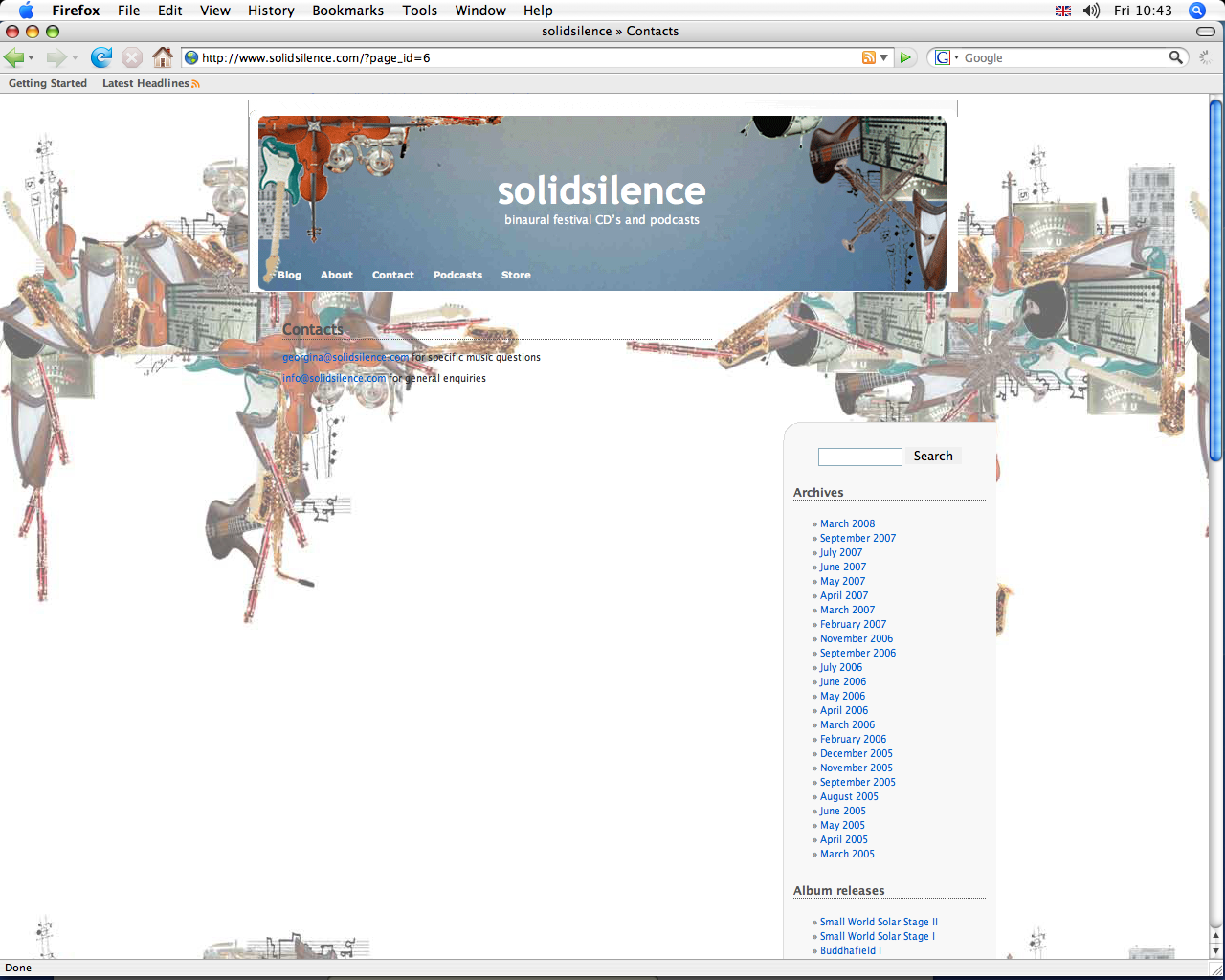Click the browser Back arrow button
1225x980 pixels.
tap(14, 57)
